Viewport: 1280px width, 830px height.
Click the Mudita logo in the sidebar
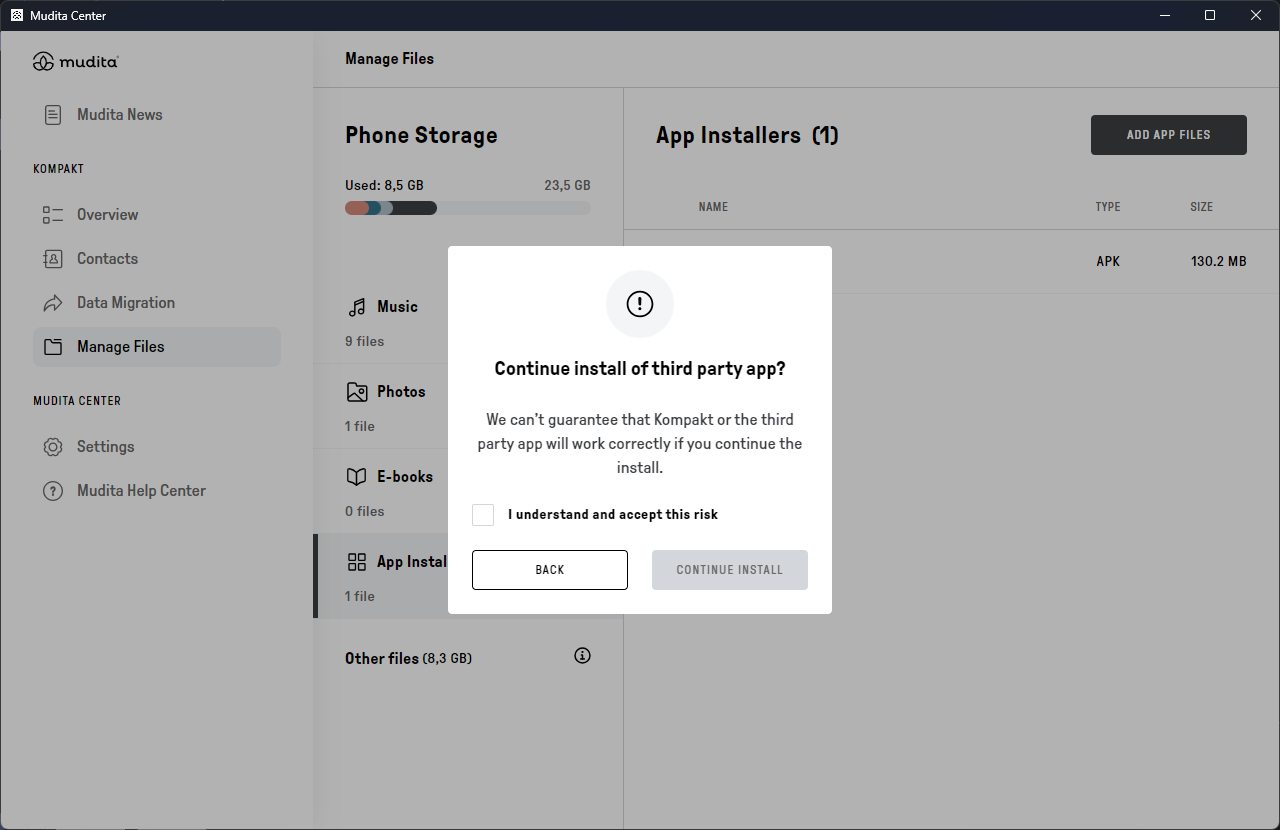click(x=76, y=62)
